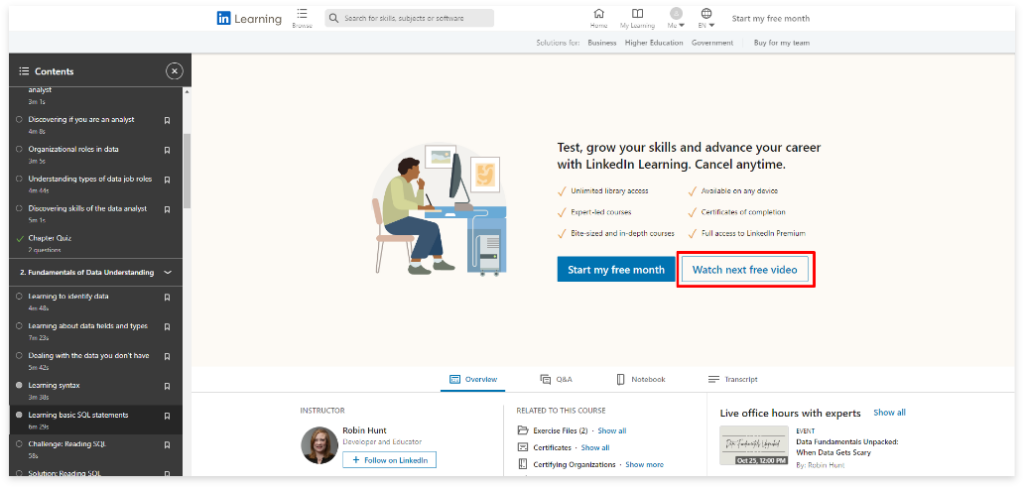Click the Certifying Organizations icon
Image resolution: width=1024 pixels, height=488 pixels.
click(522, 464)
